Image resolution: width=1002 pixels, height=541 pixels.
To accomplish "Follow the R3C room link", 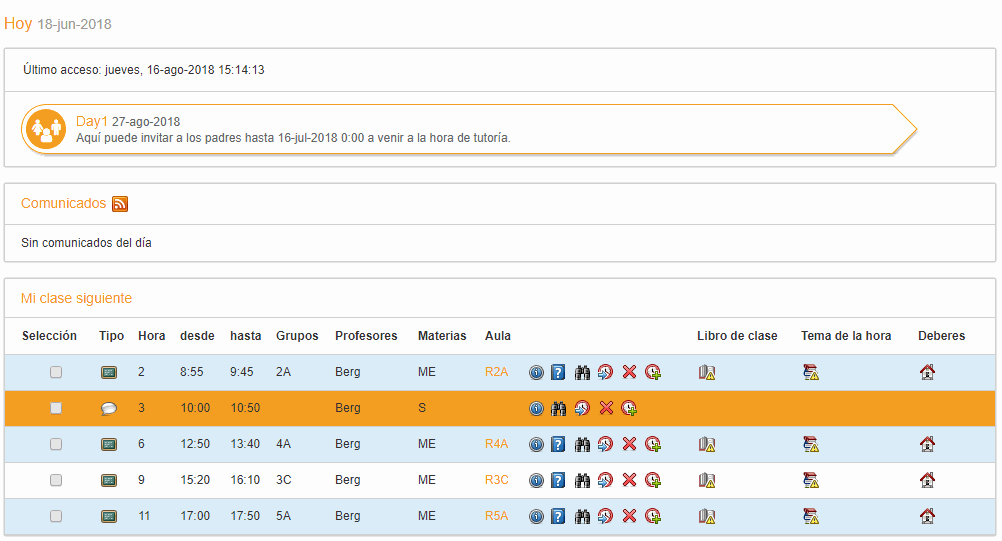I will click(496, 480).
